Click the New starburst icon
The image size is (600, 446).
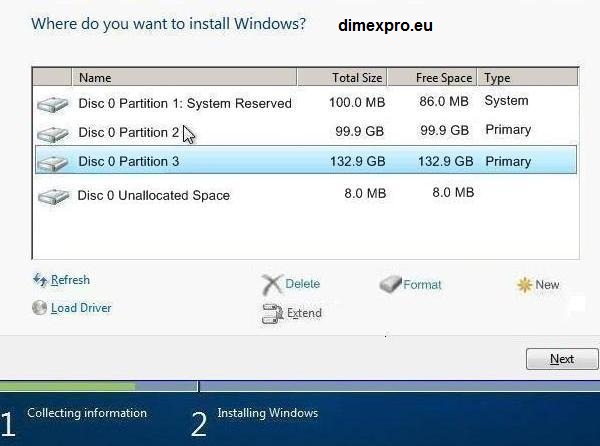point(524,285)
